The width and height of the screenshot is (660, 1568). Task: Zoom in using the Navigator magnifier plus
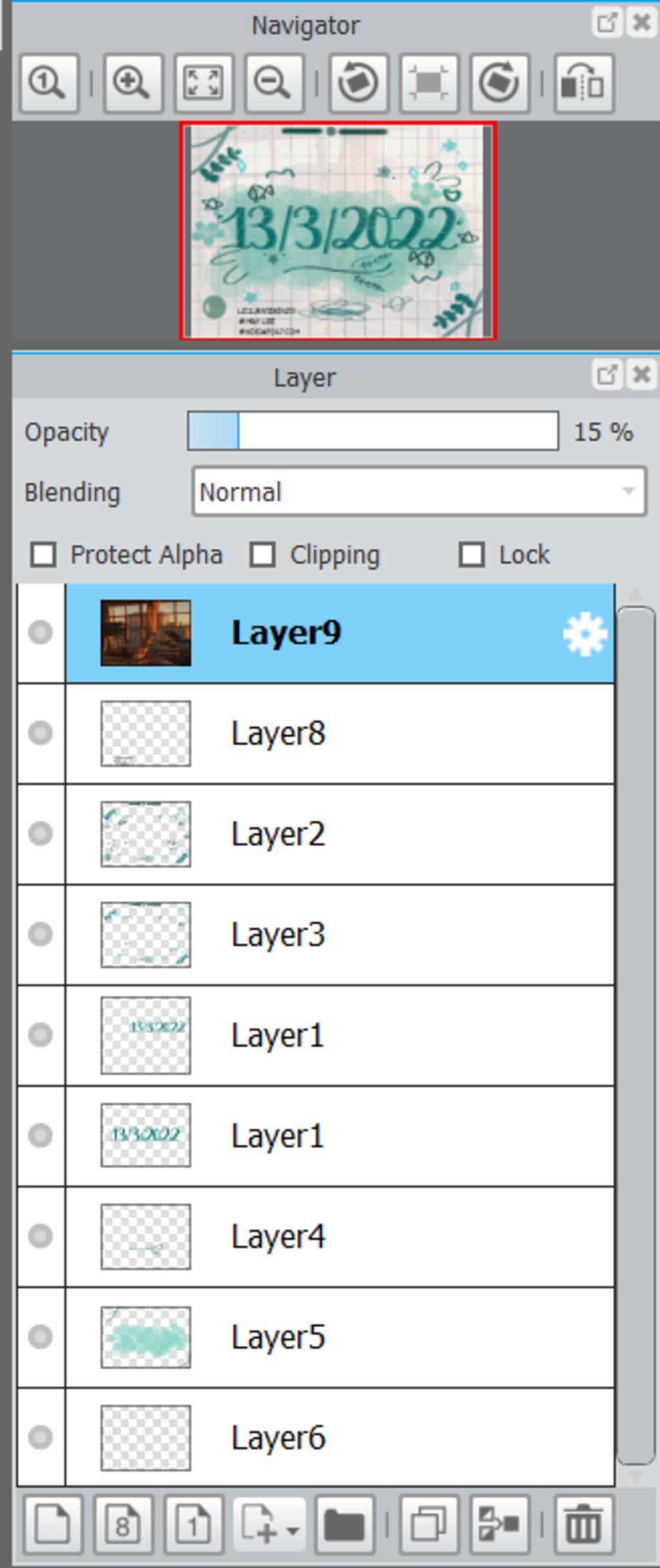[133, 84]
